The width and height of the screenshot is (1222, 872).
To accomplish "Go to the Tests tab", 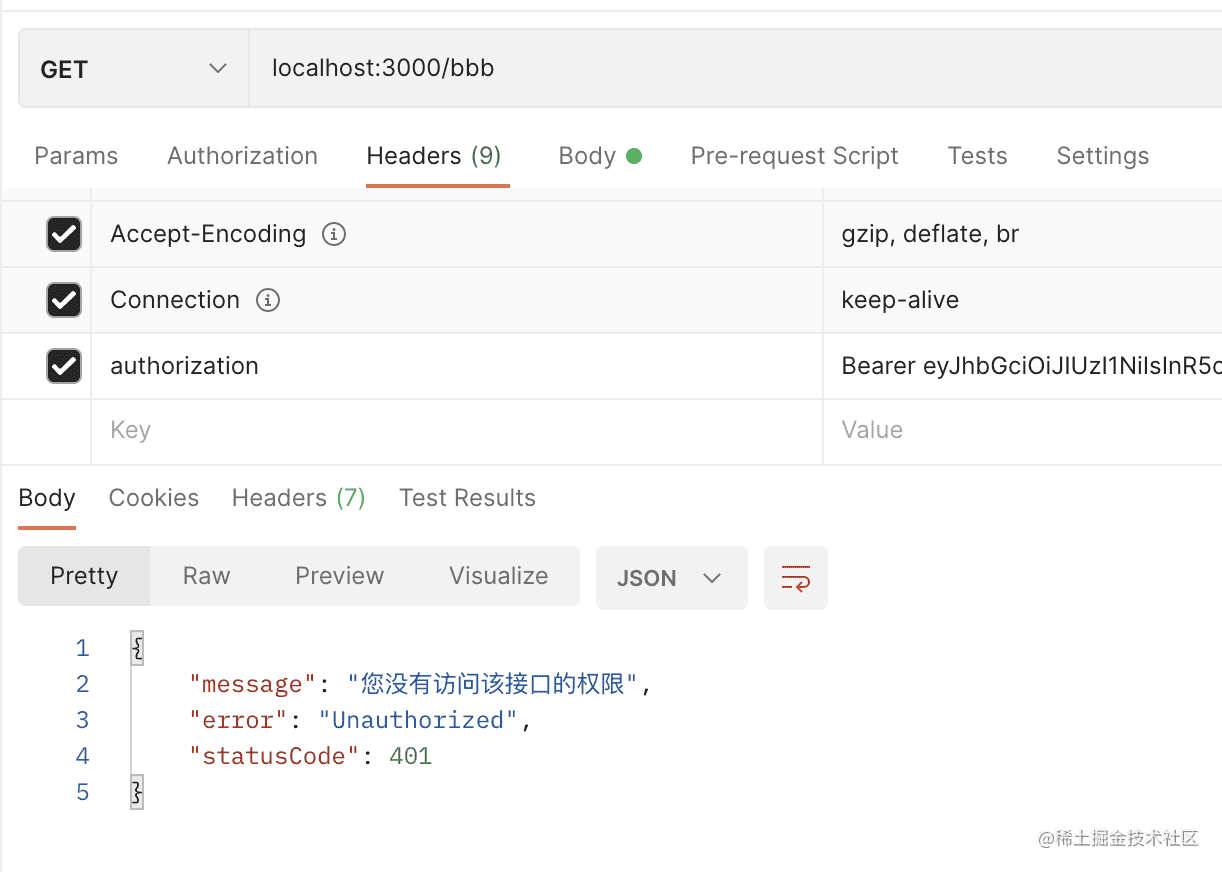I will tap(977, 156).
